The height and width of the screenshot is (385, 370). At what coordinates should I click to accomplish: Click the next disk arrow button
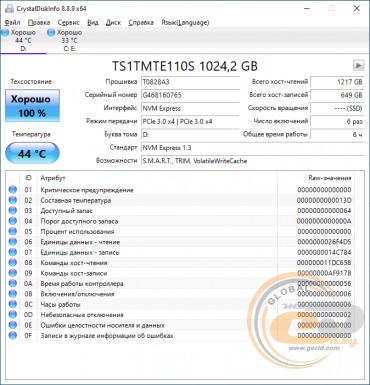(358, 65)
